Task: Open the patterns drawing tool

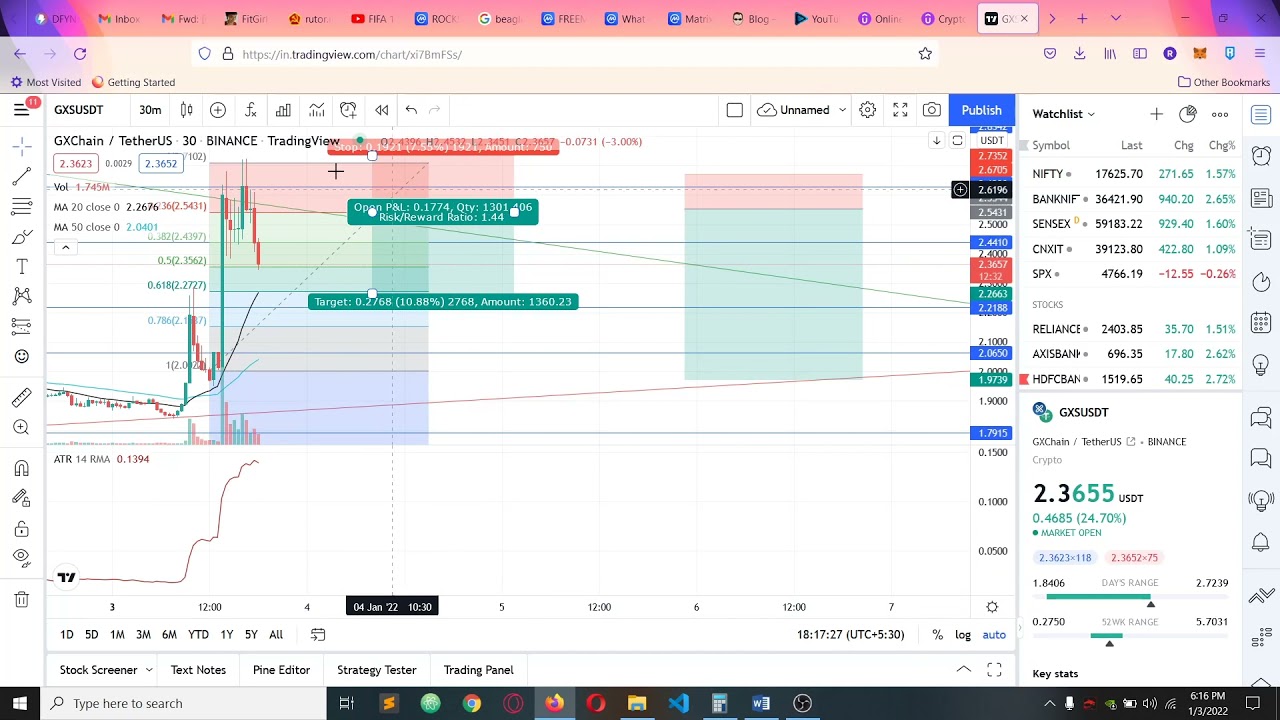Action: coord(21,296)
